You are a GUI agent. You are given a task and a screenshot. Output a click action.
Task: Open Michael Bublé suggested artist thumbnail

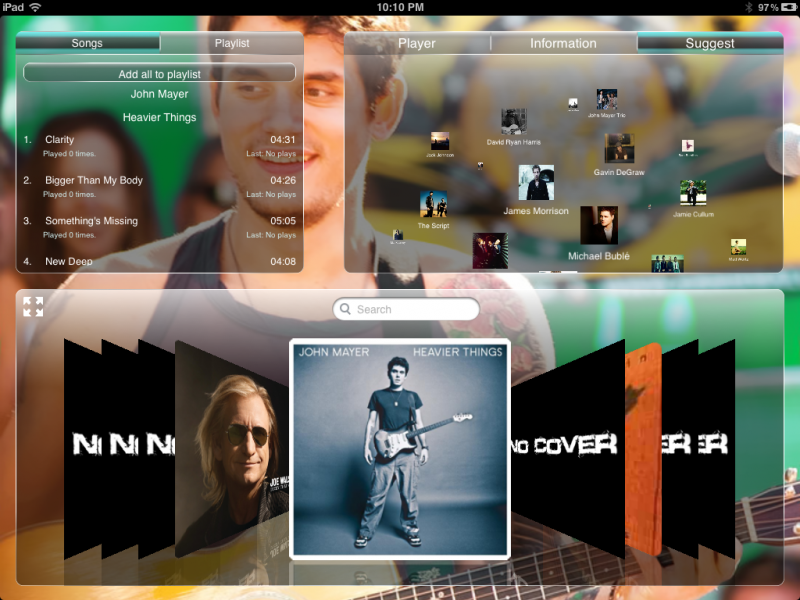pos(599,226)
